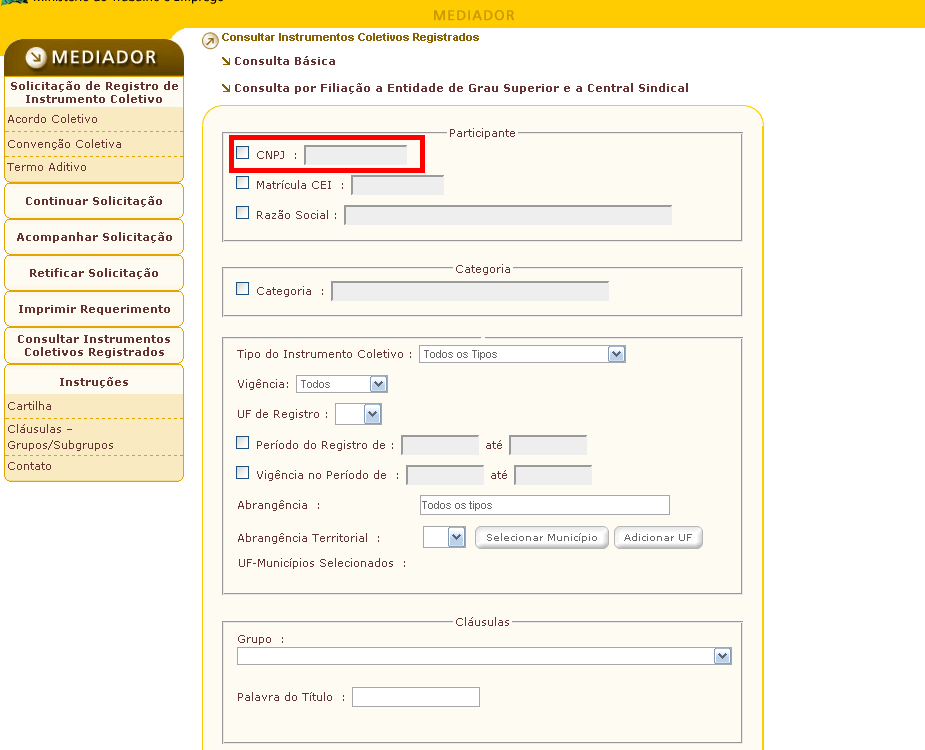Open Acompanhar Solicitação sidebar item
Viewport: 925px width, 750px height.
(x=94, y=237)
